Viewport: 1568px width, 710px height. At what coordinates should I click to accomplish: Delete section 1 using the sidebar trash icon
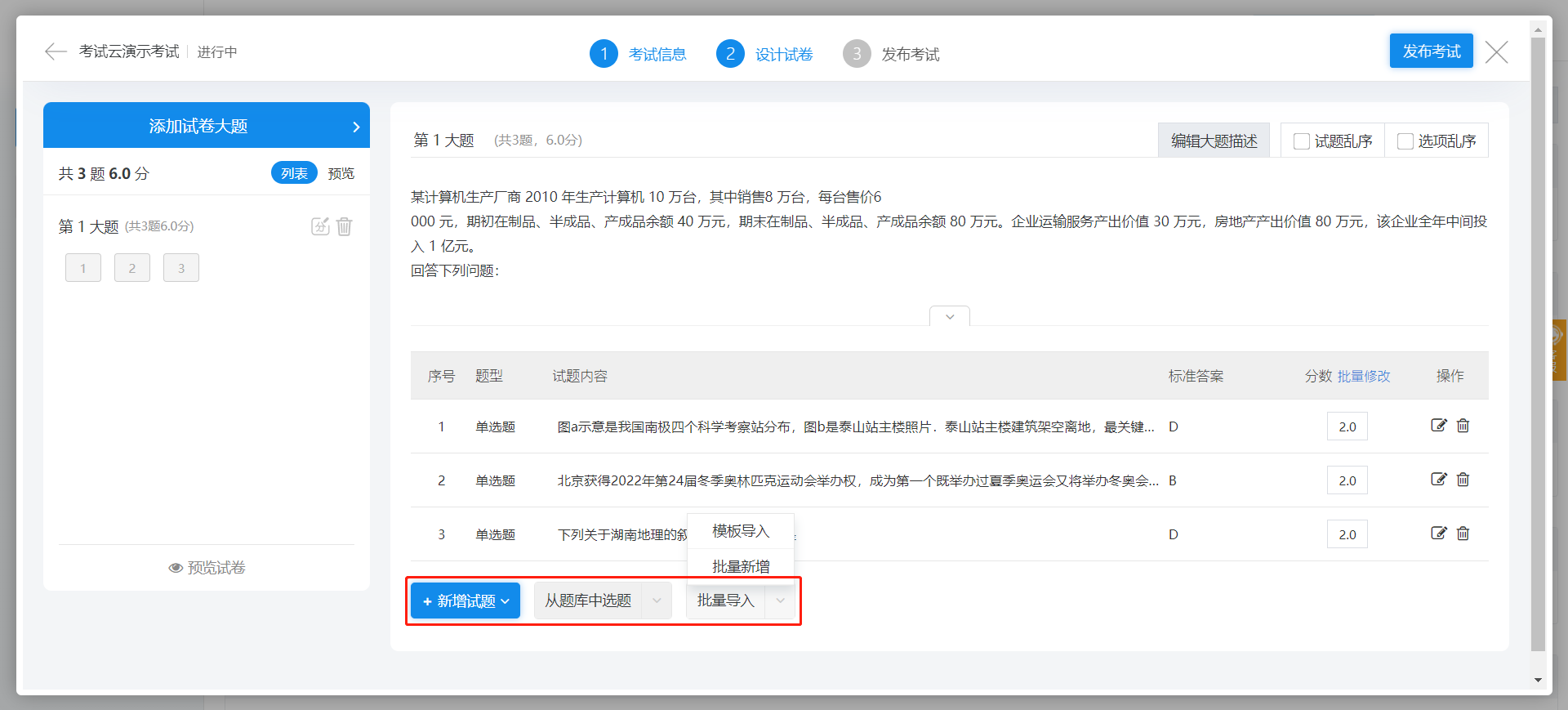(x=345, y=226)
